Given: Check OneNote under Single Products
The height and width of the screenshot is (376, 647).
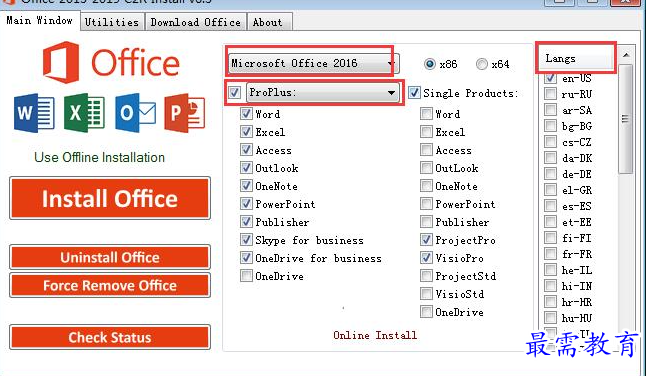Looking at the screenshot, I should [x=426, y=186].
